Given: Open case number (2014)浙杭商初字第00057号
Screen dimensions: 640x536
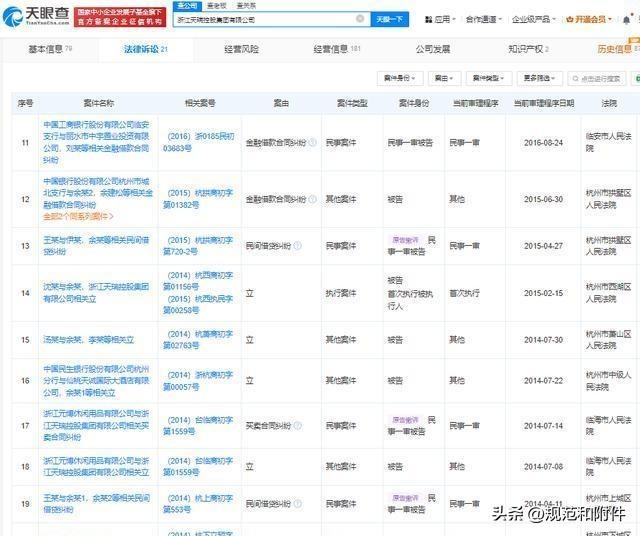Looking at the screenshot, I should click(x=199, y=380).
